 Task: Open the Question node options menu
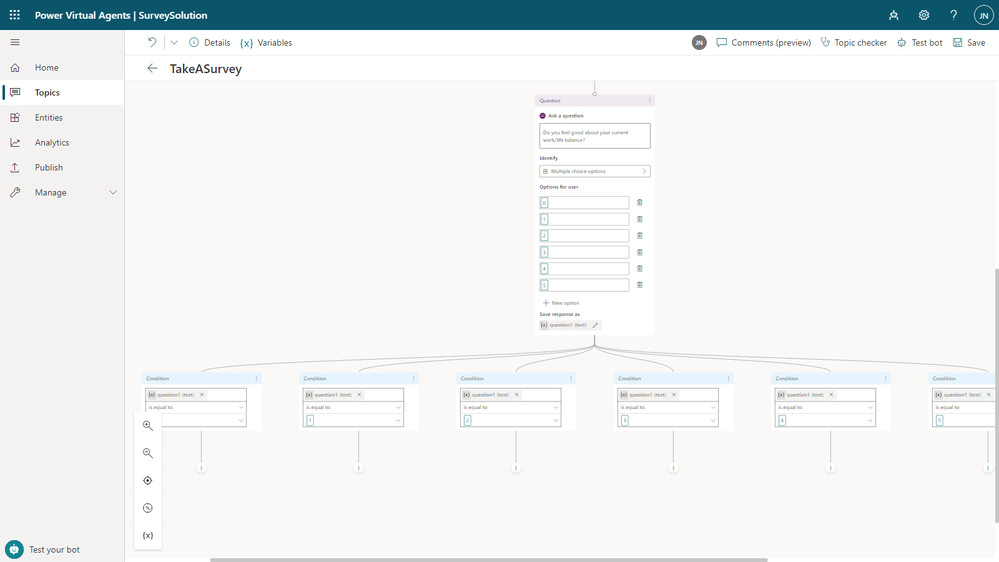click(x=650, y=101)
